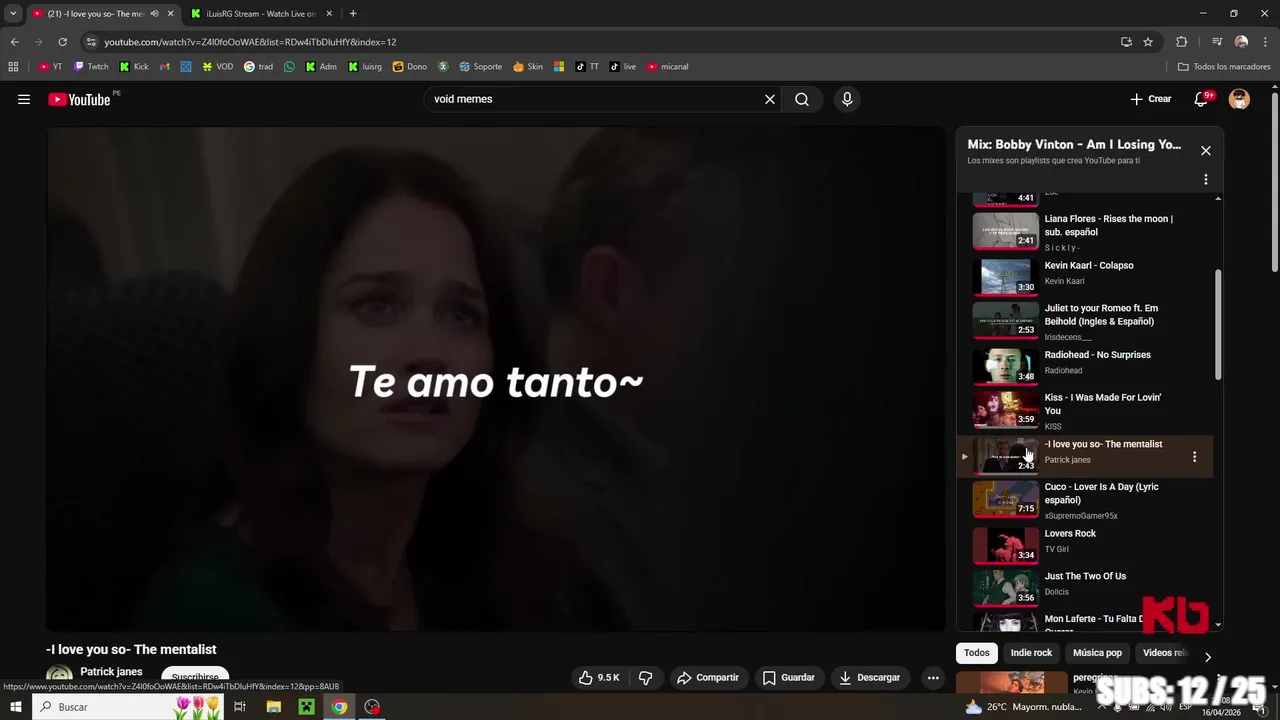1280x720 pixels.
Task: Play Kiss - I Was Made For Lovin' You
Action: point(1085,410)
